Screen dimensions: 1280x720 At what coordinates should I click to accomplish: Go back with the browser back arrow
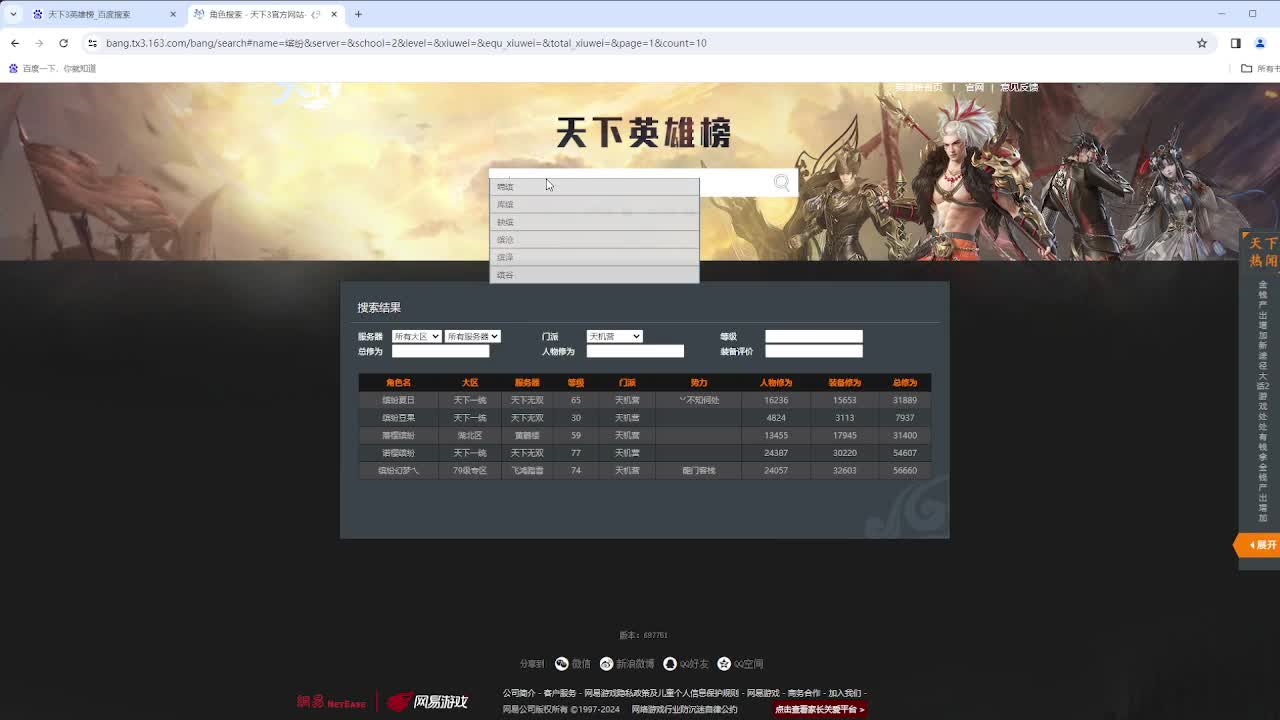click(x=15, y=43)
